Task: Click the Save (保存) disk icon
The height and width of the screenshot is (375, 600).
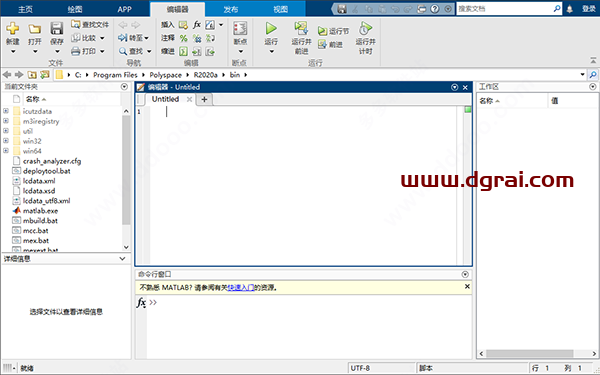Action: (x=57, y=28)
